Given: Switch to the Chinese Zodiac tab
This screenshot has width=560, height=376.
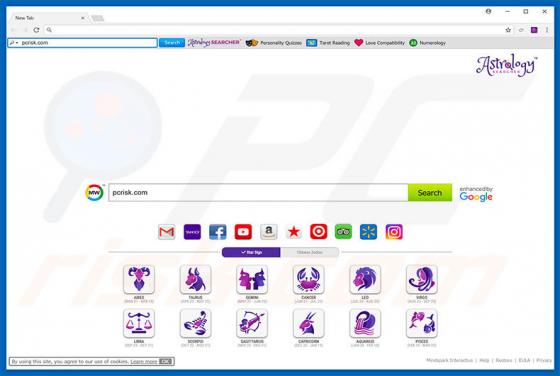Looking at the screenshot, I should point(310,252).
